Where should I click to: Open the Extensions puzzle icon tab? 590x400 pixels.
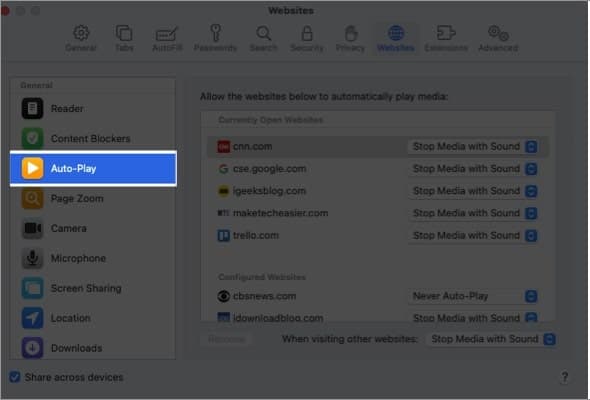point(446,38)
